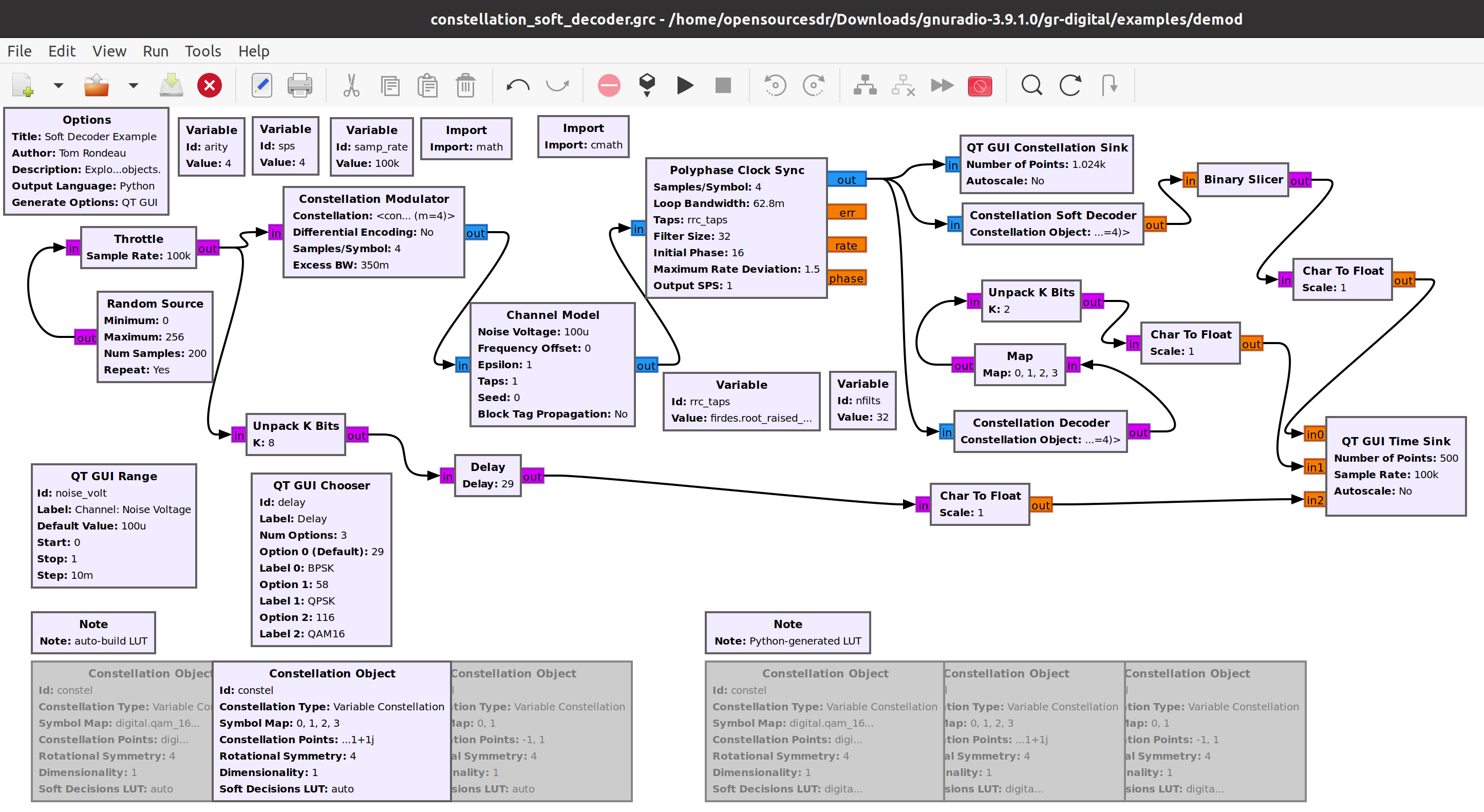Open the Run menu
Image resolution: width=1484 pixels, height=812 pixels.
click(155, 51)
